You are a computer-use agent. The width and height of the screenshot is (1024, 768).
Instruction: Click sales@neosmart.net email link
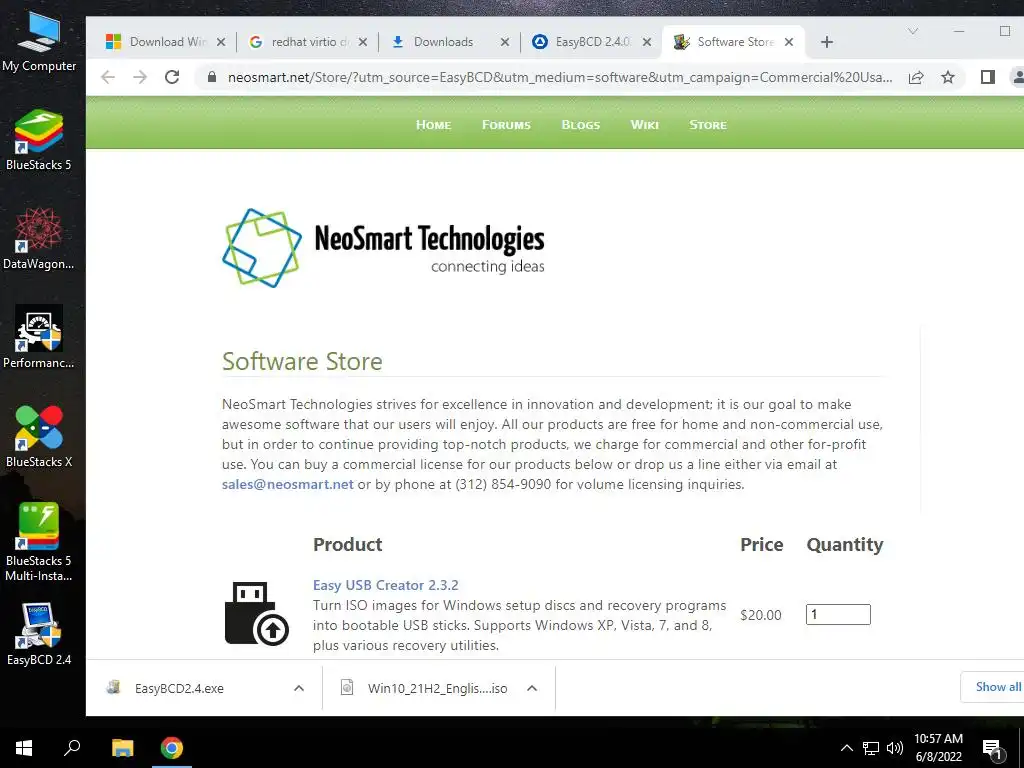(287, 485)
